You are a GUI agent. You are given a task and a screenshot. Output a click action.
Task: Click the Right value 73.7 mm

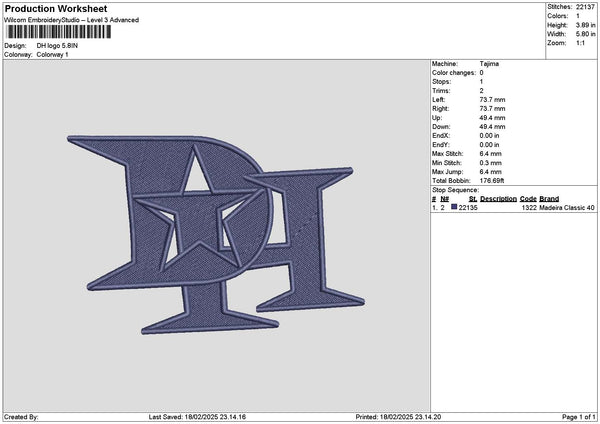[492, 109]
